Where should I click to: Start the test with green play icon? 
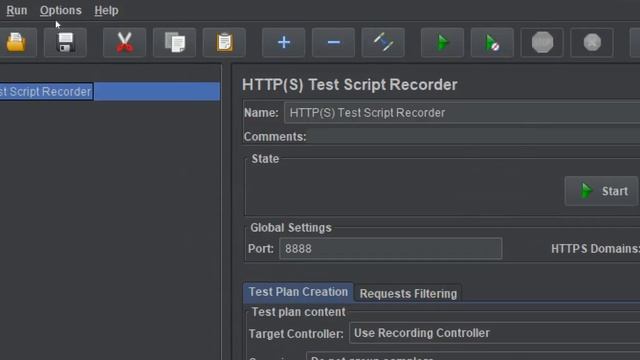pos(442,42)
